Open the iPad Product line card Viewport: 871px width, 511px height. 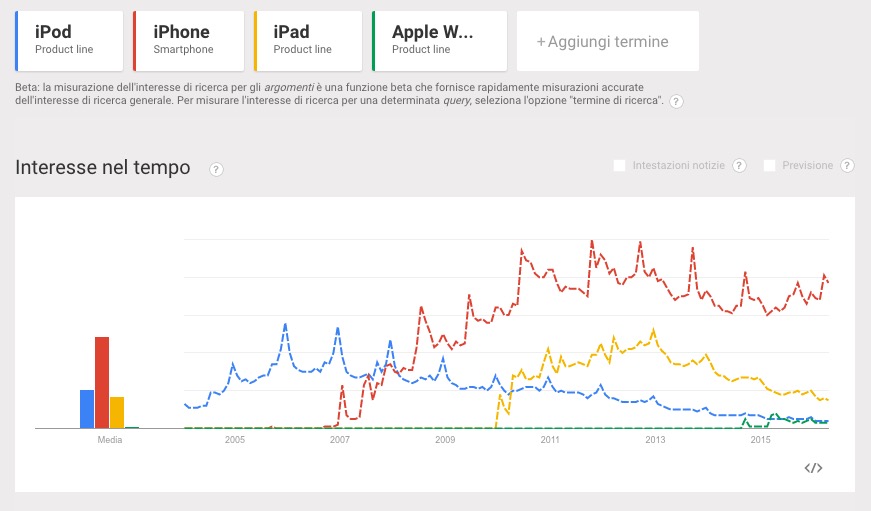pos(308,41)
